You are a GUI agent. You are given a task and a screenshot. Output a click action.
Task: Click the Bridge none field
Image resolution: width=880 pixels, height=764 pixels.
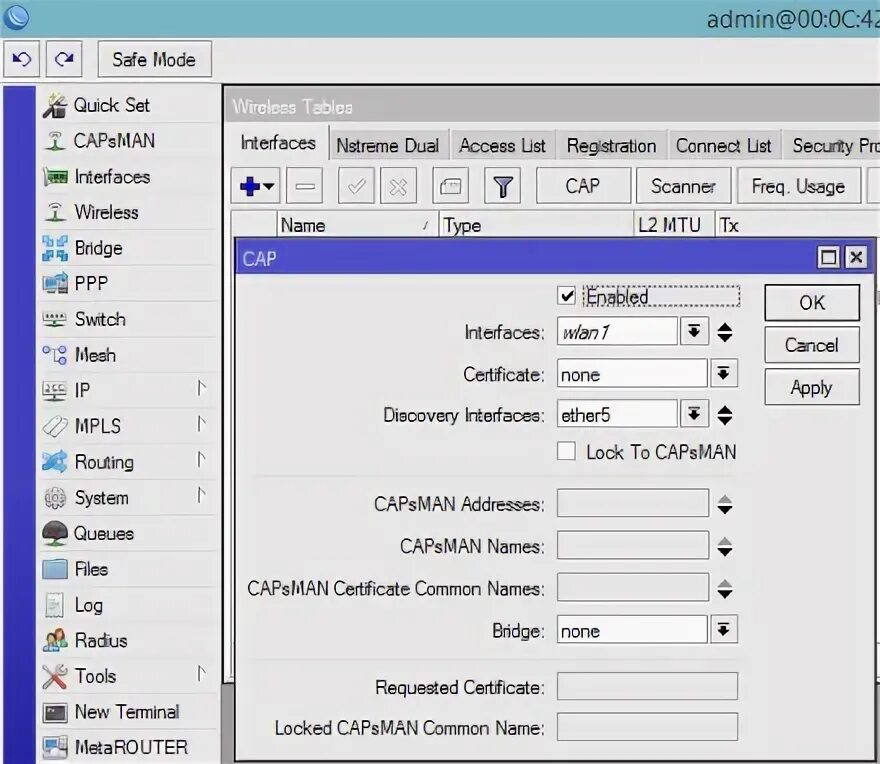point(632,630)
